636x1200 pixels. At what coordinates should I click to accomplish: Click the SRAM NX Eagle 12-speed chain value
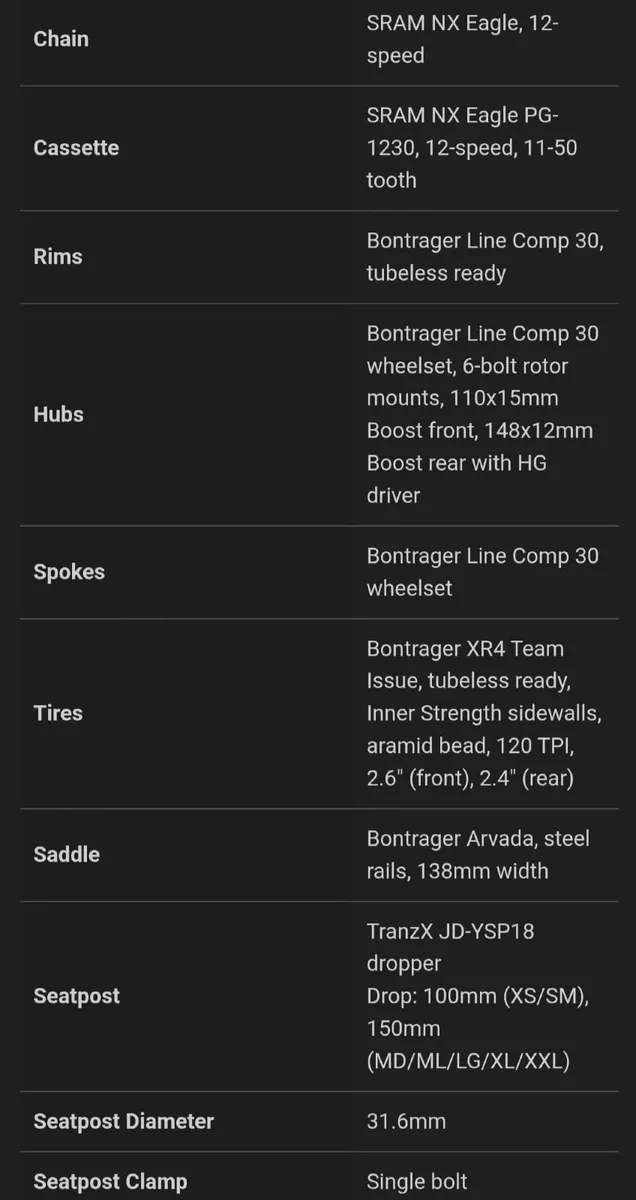[x=462, y=39]
